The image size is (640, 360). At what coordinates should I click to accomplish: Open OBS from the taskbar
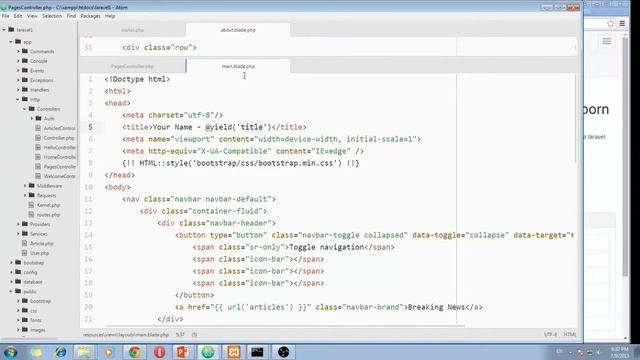(283, 352)
